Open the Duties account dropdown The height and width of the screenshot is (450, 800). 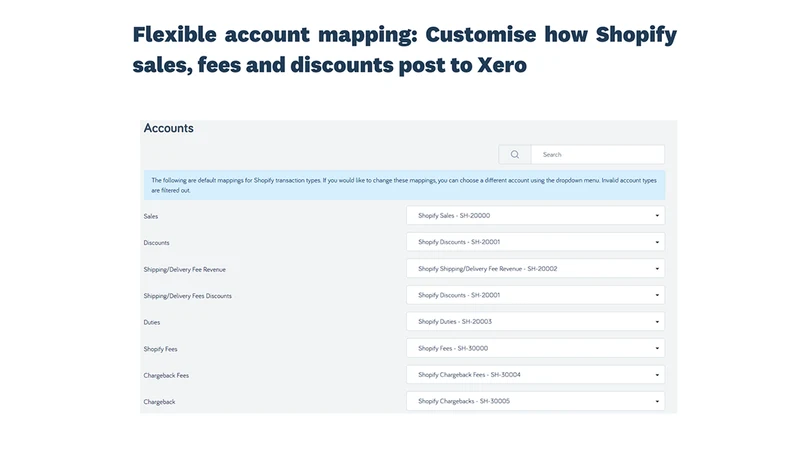pyautogui.click(x=535, y=321)
